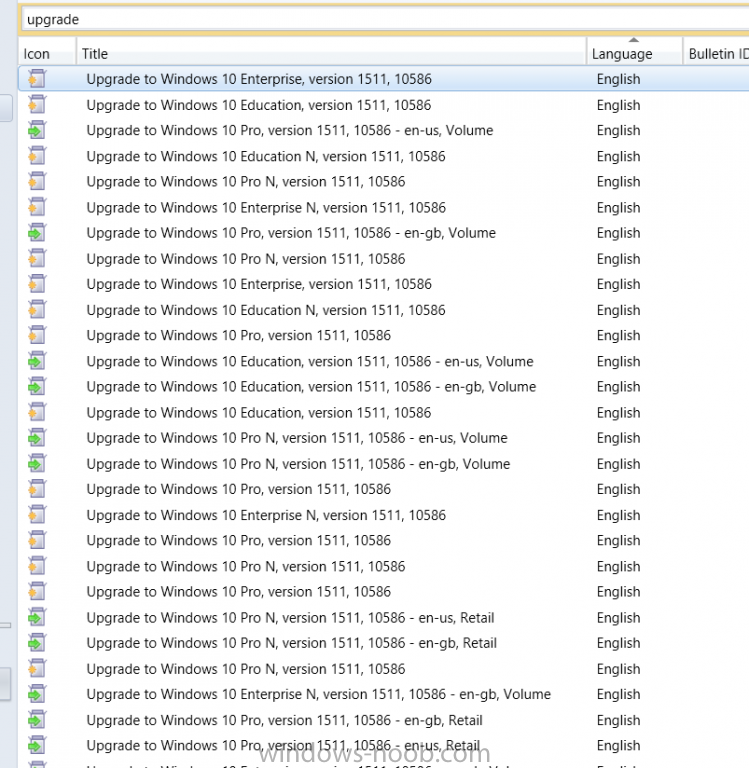Click the icon beside Education en-gb, Volume upgrade
Viewport: 749px width, 768px height.
(37, 386)
